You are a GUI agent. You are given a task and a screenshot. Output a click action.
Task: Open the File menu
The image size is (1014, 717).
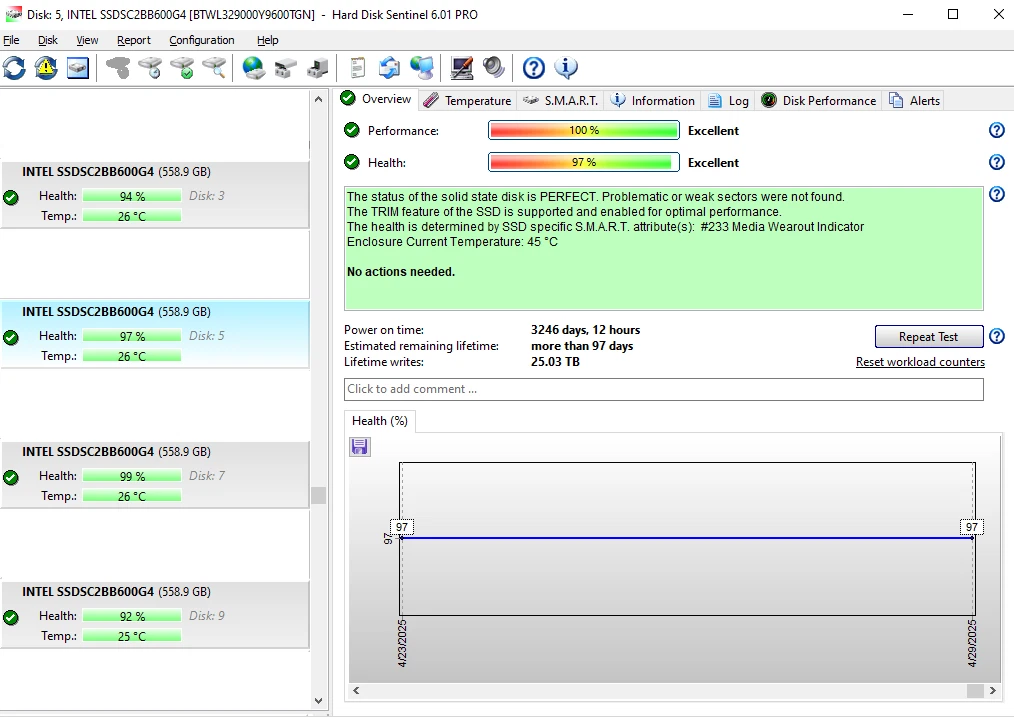11,40
